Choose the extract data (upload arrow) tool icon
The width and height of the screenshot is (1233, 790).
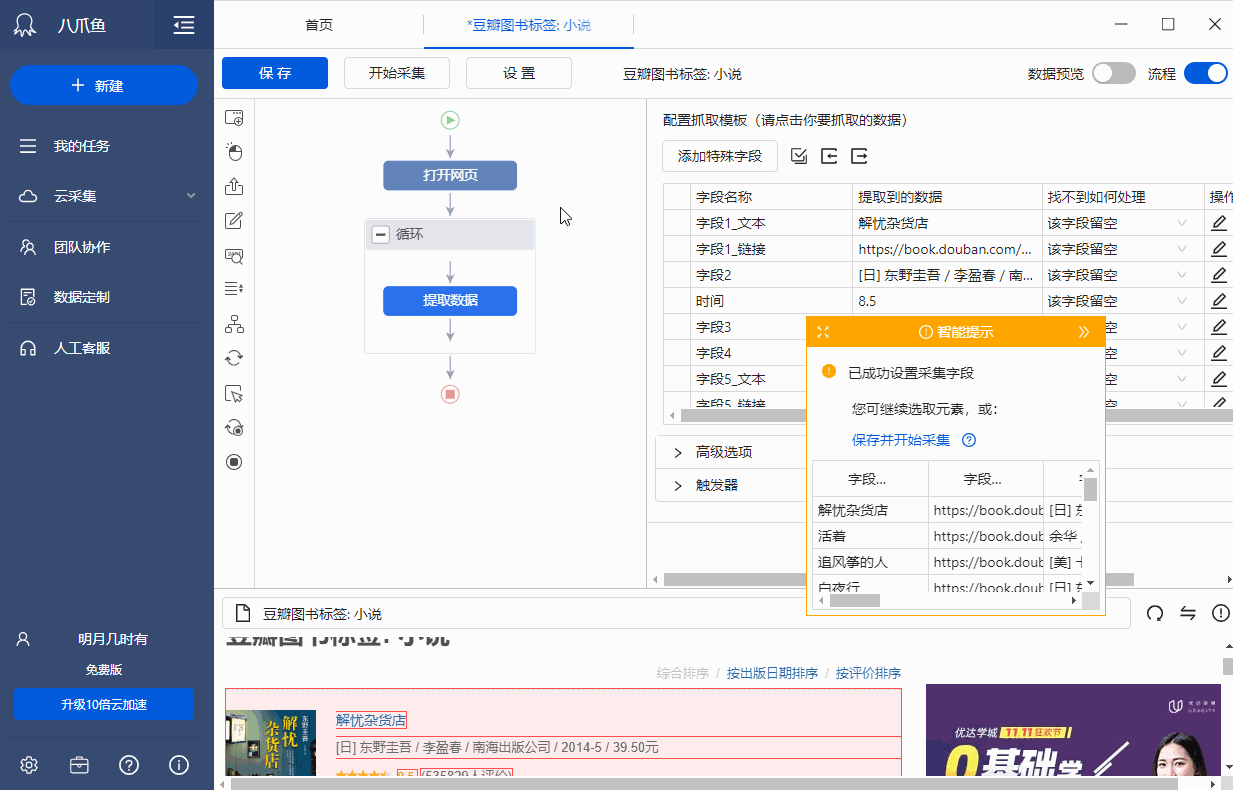[234, 186]
